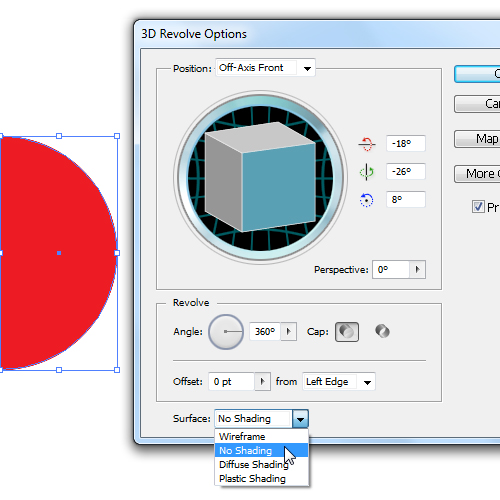The image size is (500, 500).
Task: Select Diffuse Shading surface option
Action: tap(262, 464)
